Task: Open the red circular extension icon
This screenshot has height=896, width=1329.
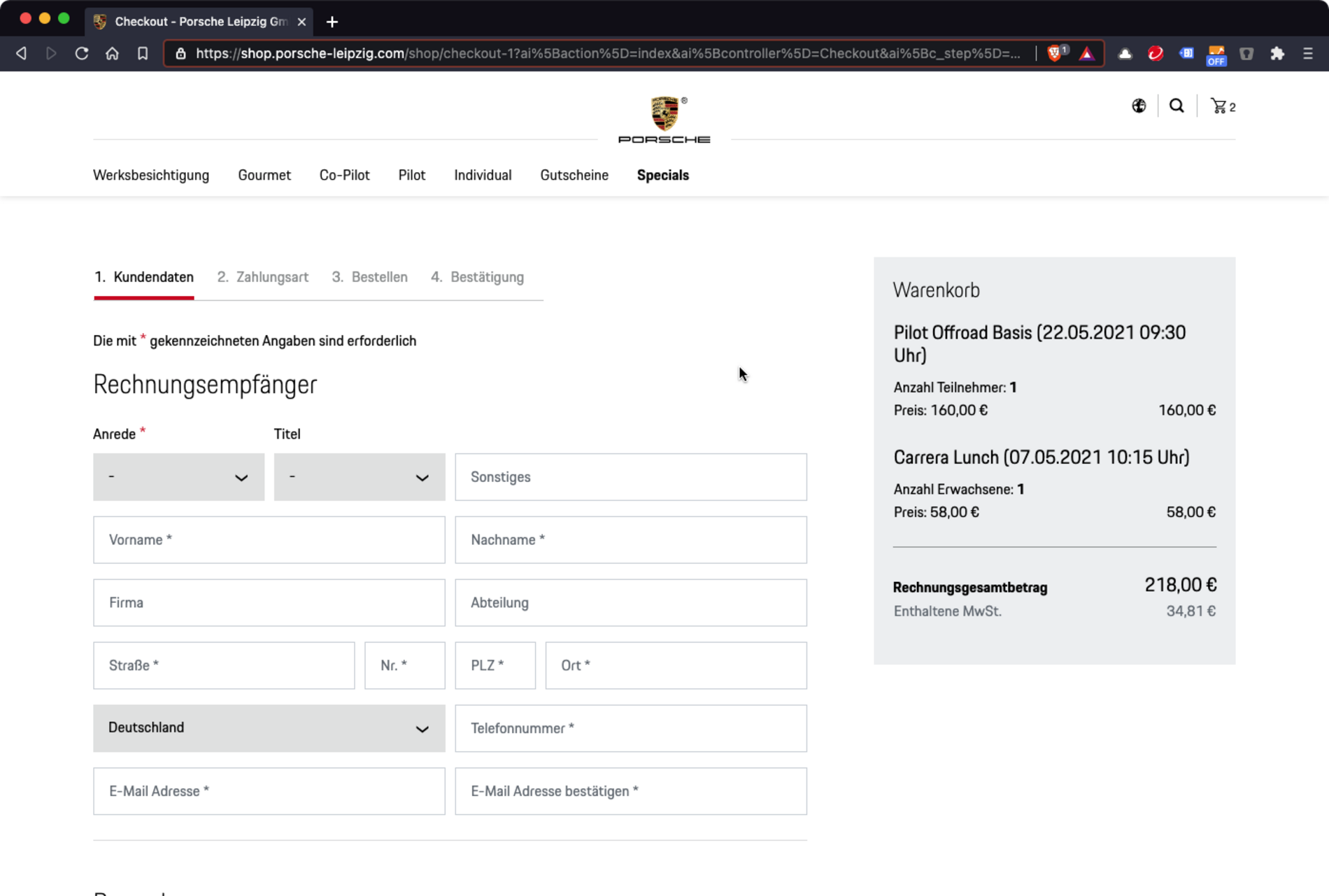Action: (1156, 53)
